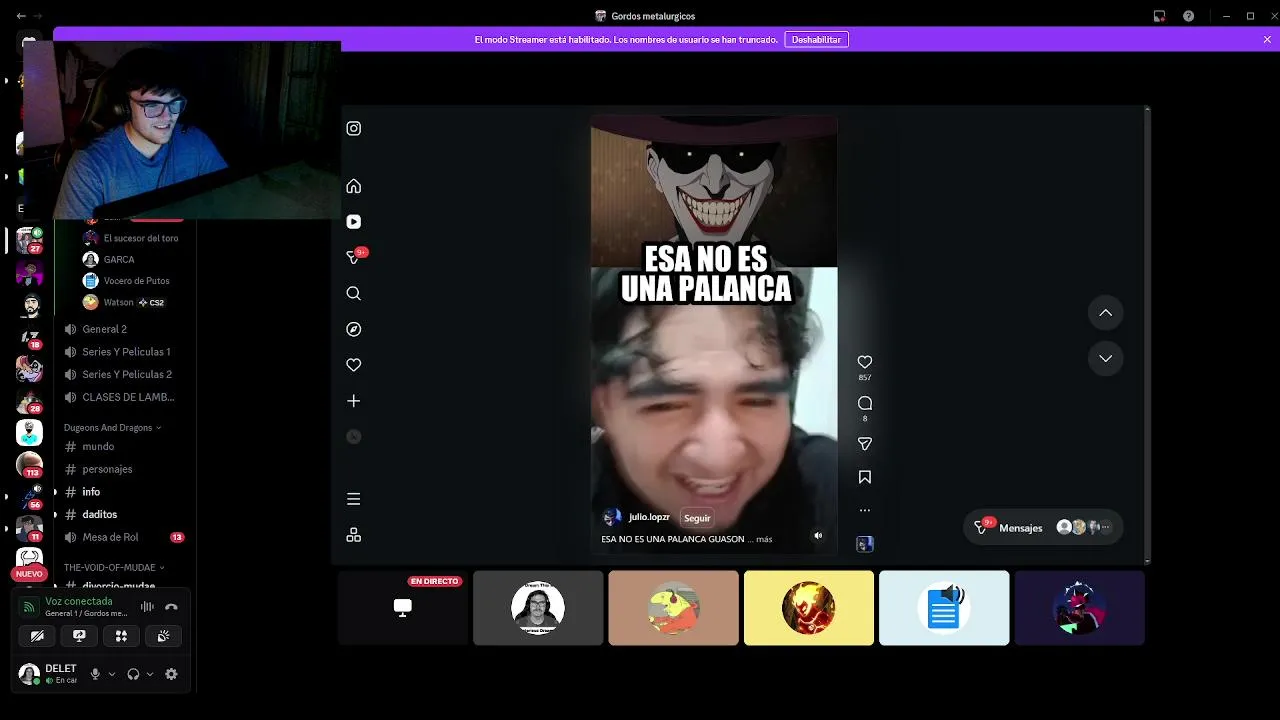This screenshot has height=720, width=1280.
Task: Open the reel comments bubble
Action: tap(865, 403)
